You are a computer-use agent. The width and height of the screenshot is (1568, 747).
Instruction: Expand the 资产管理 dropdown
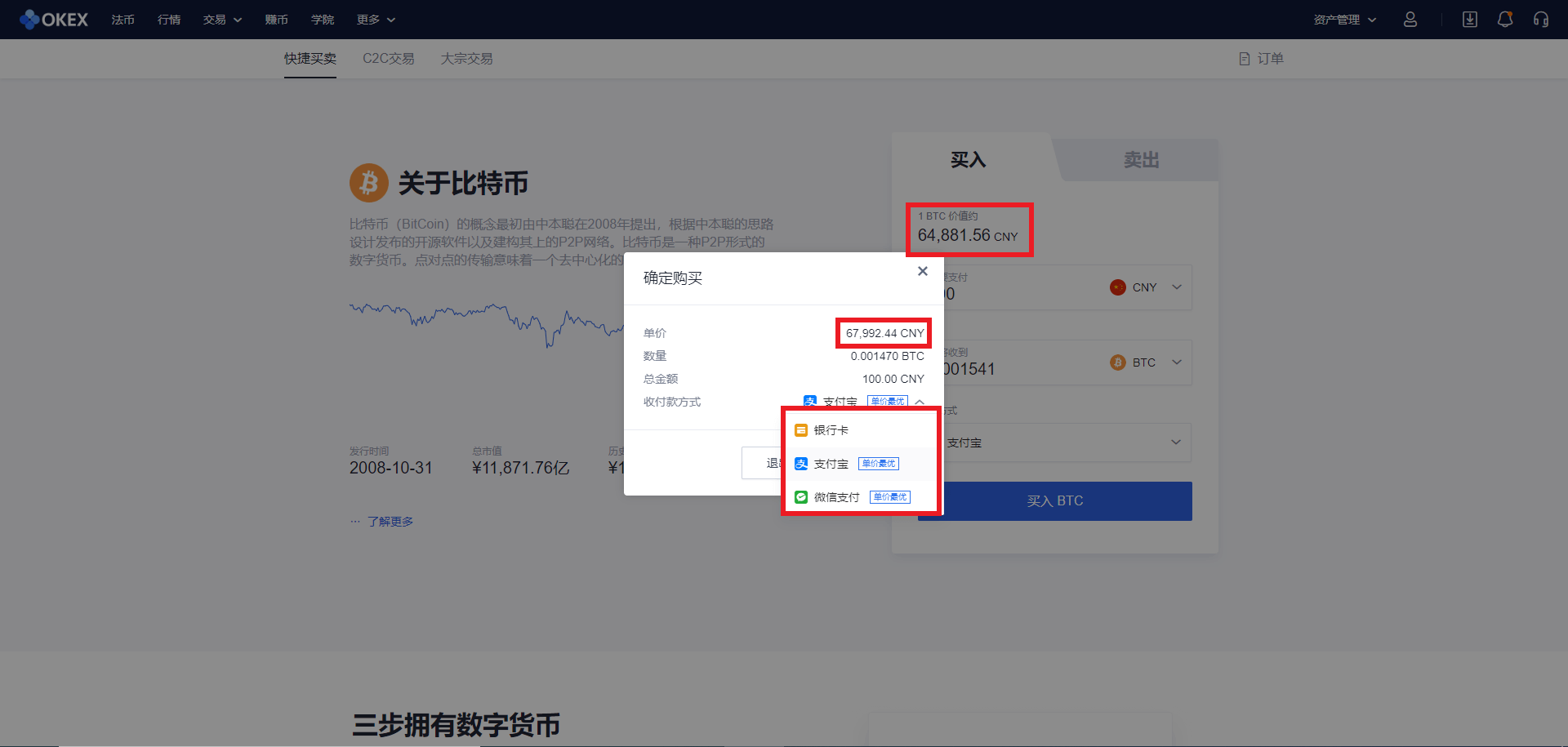pos(1345,20)
